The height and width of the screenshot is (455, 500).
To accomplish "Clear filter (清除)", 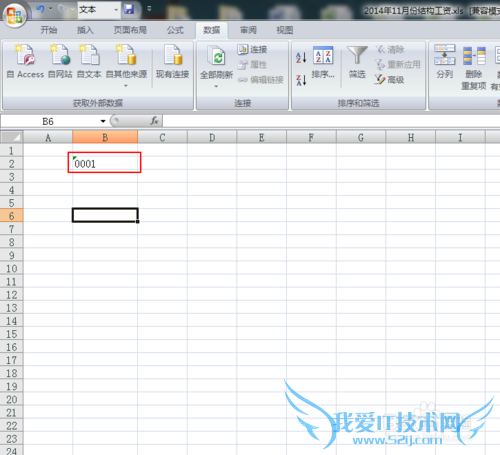I will pos(390,50).
